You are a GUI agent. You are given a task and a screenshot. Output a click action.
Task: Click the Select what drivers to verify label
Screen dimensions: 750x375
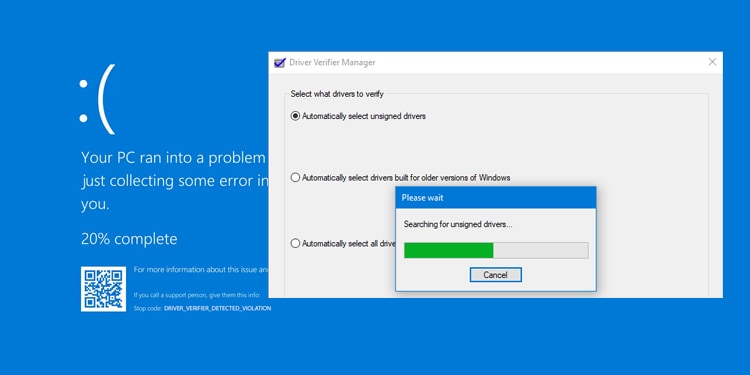(x=337, y=94)
